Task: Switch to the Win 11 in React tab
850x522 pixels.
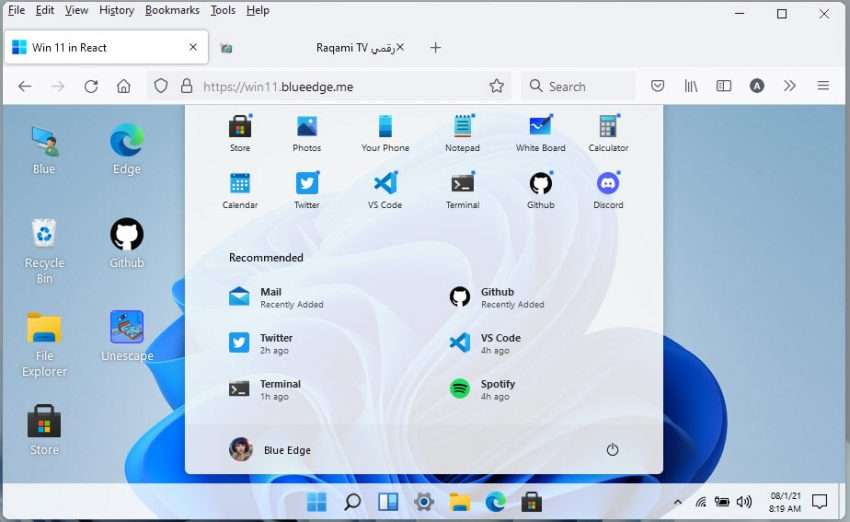Action: click(106, 48)
